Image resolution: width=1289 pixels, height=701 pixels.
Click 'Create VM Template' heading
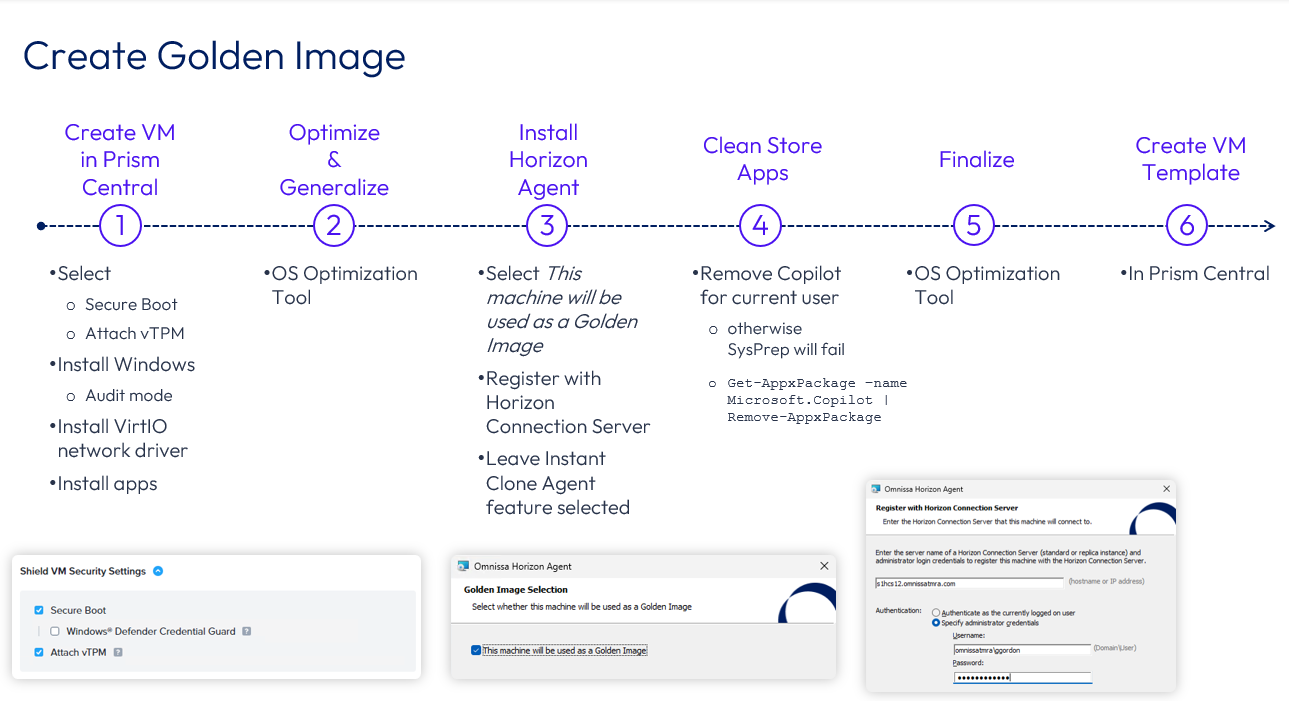pyautogui.click(x=1190, y=159)
